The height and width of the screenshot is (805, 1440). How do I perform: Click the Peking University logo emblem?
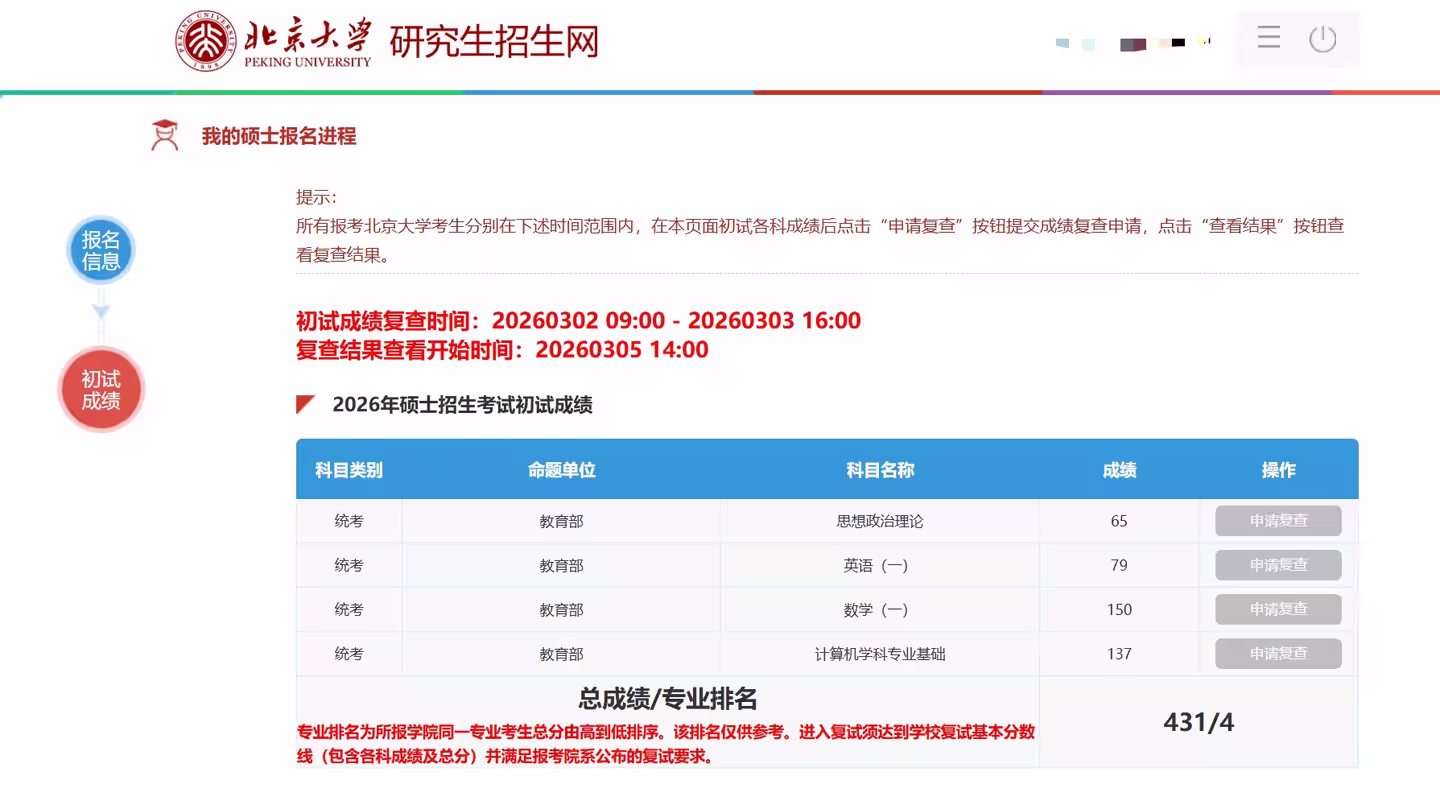tap(206, 41)
